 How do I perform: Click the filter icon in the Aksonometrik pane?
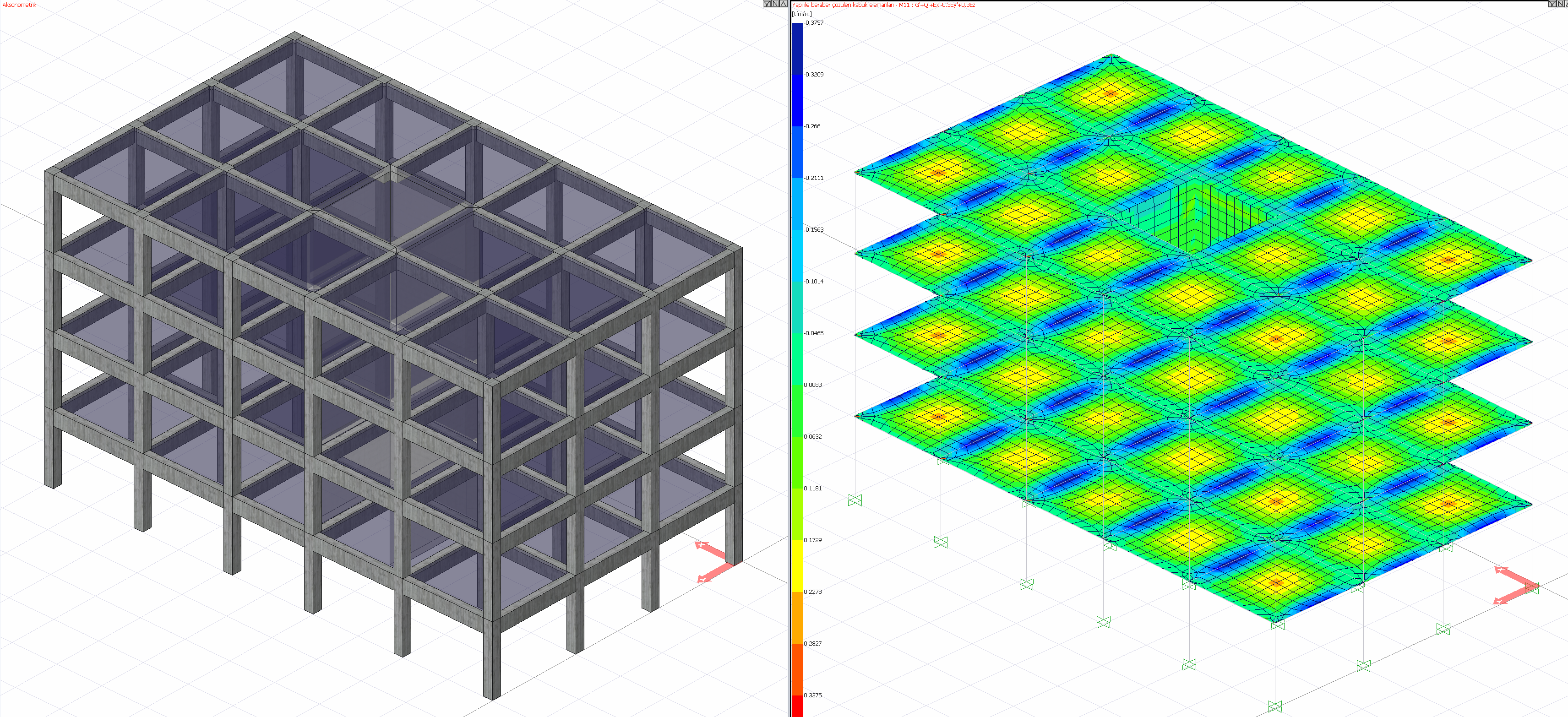[x=766, y=4]
